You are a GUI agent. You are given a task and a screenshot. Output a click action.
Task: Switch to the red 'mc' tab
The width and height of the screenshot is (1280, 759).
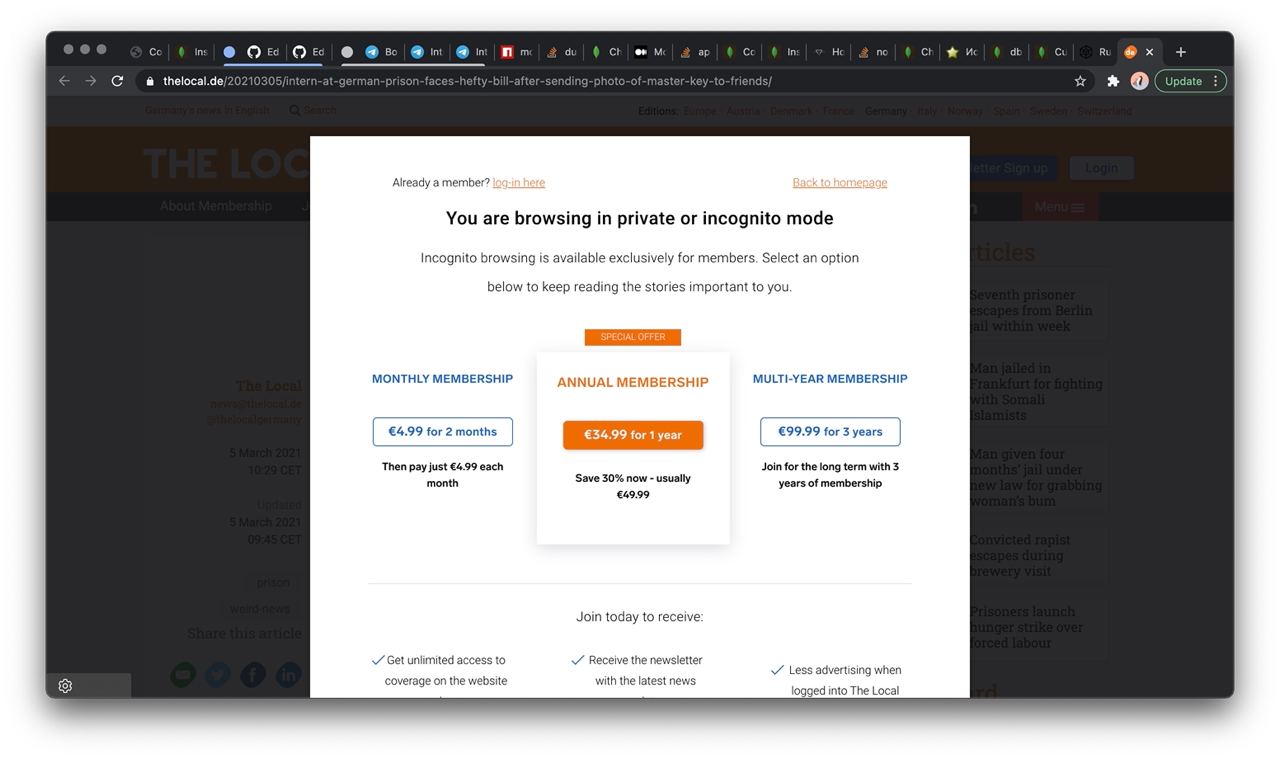click(517, 52)
